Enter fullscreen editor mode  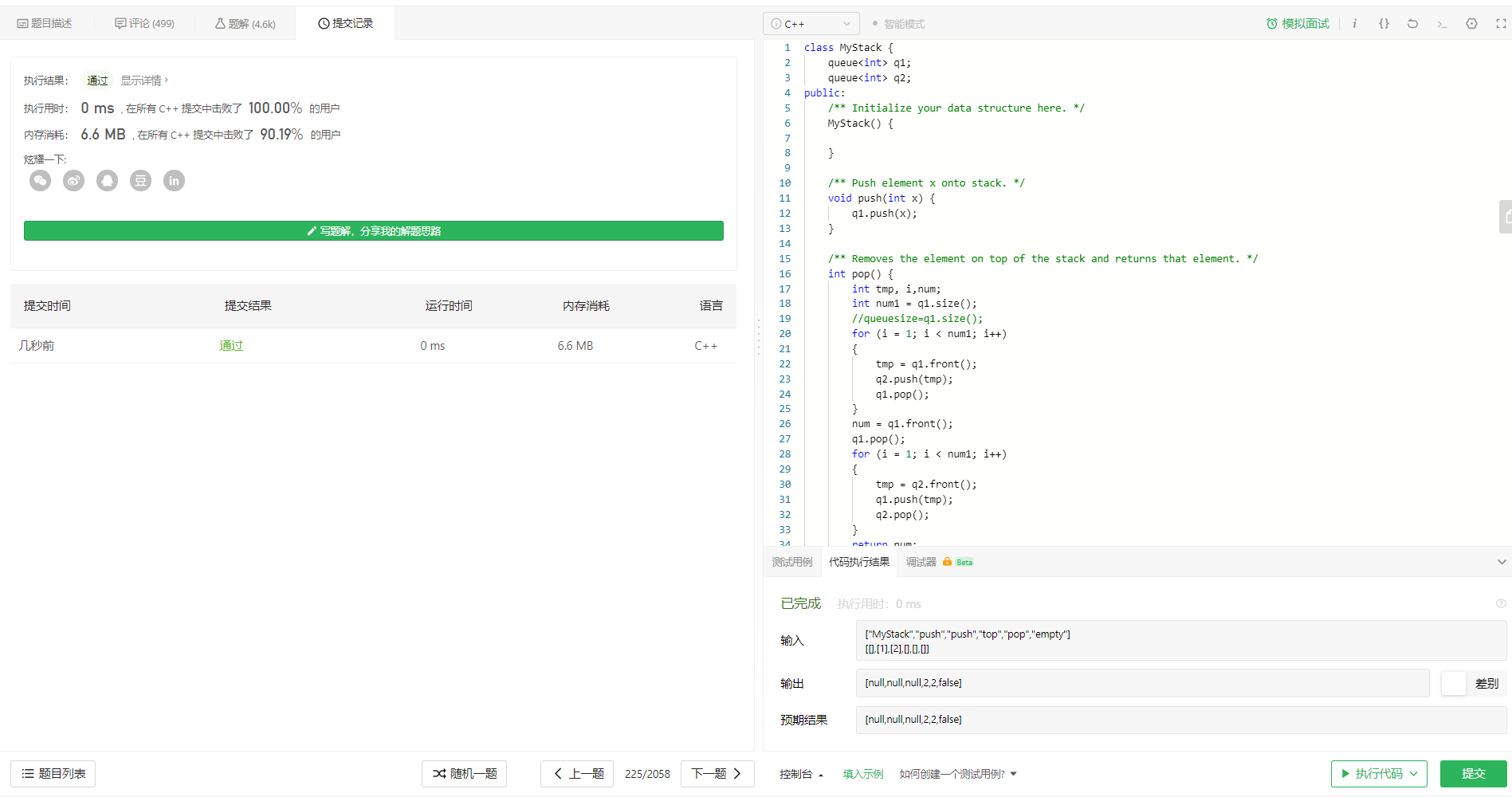tap(1501, 24)
